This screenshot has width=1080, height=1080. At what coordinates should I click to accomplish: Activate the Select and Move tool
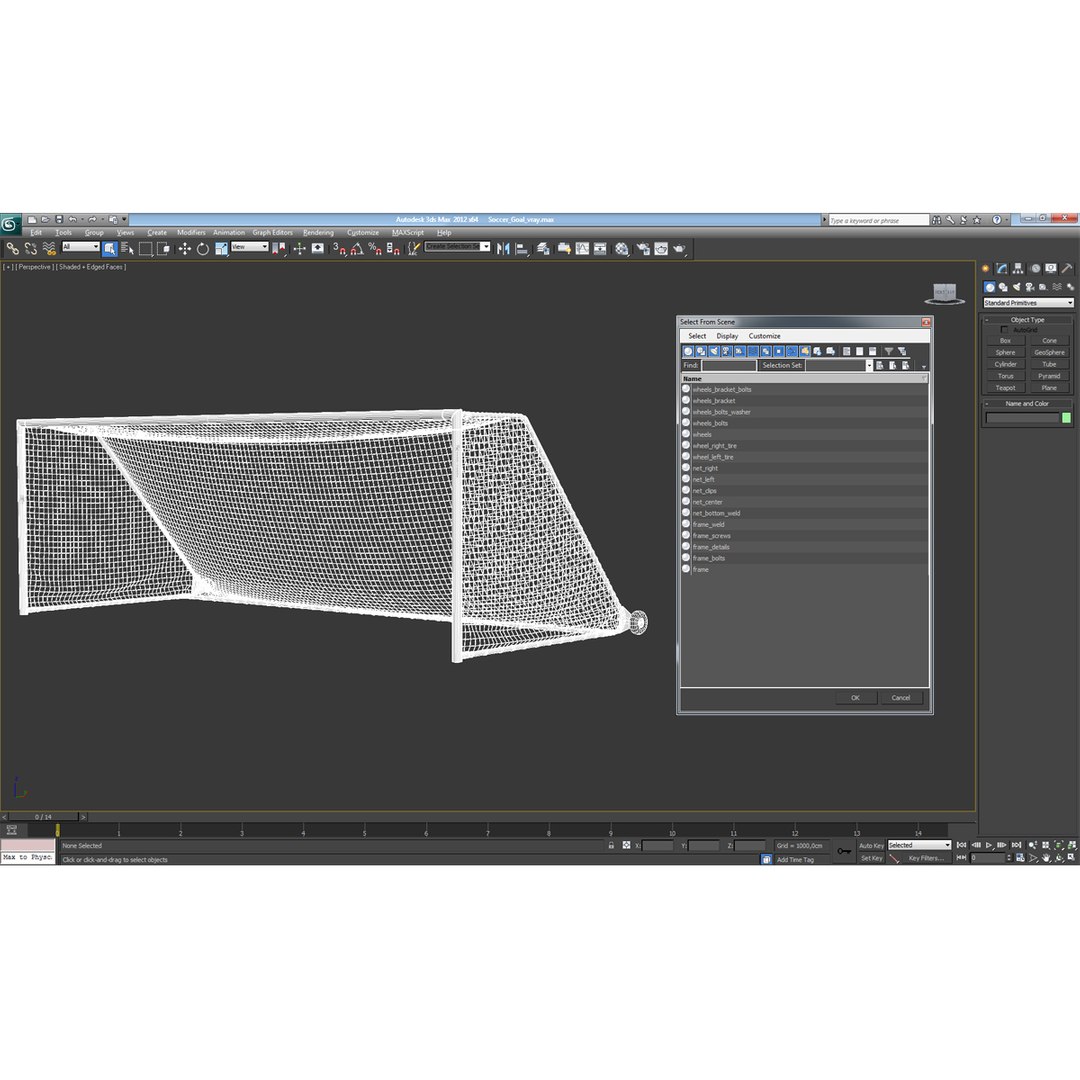[x=185, y=249]
